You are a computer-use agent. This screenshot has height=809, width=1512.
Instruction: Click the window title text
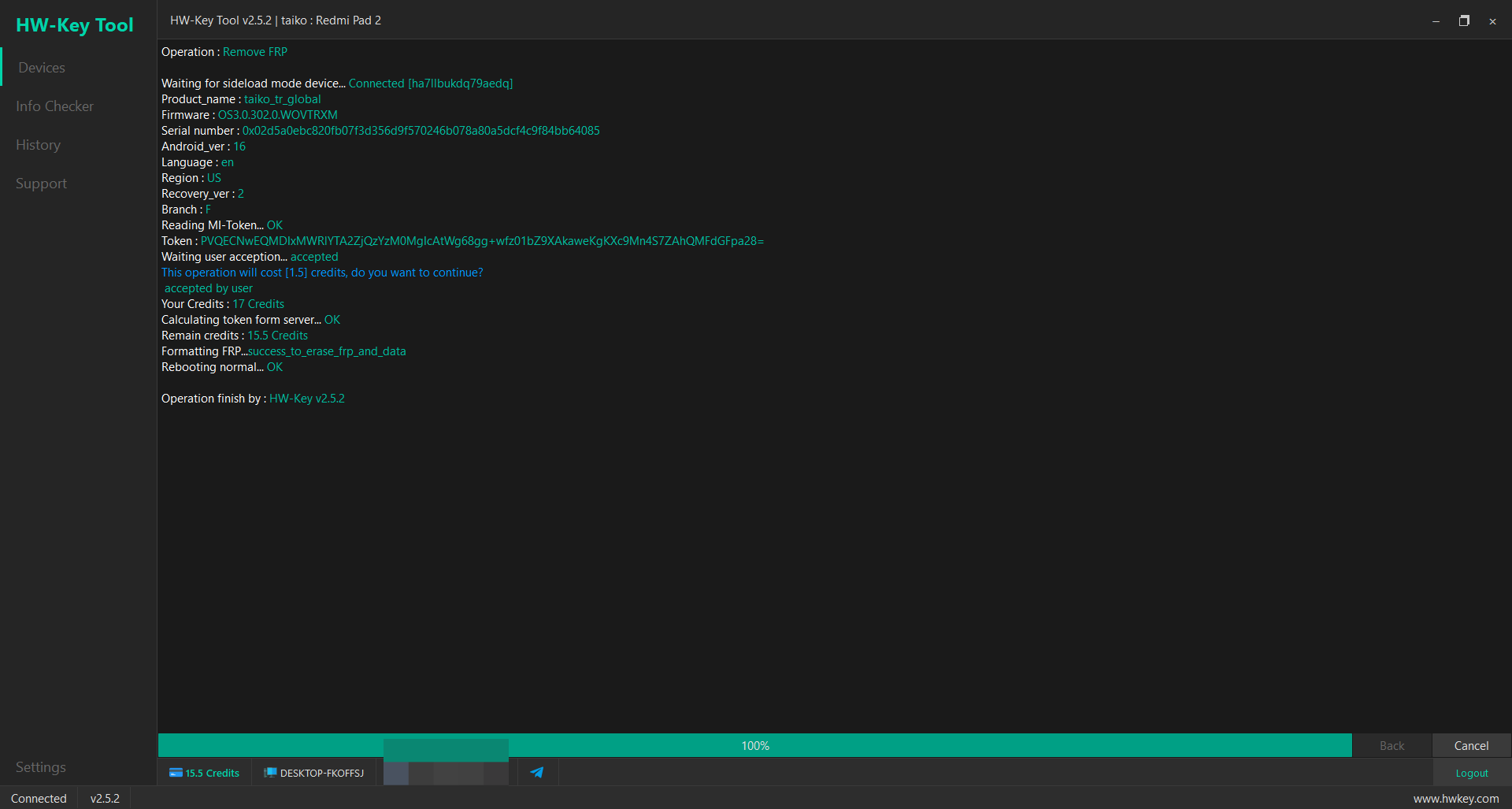(x=276, y=20)
